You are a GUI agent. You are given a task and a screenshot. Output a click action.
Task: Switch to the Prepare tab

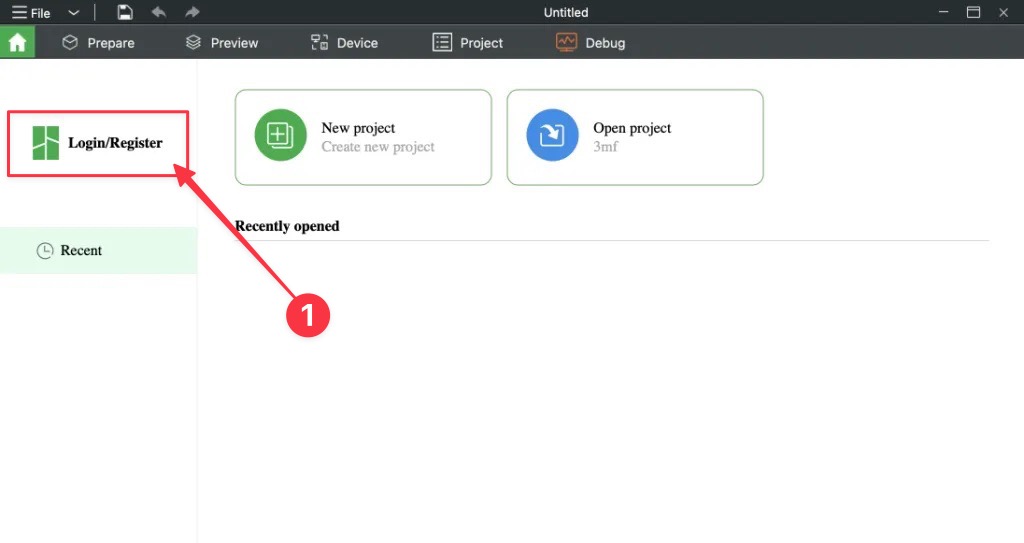pyautogui.click(x=98, y=43)
